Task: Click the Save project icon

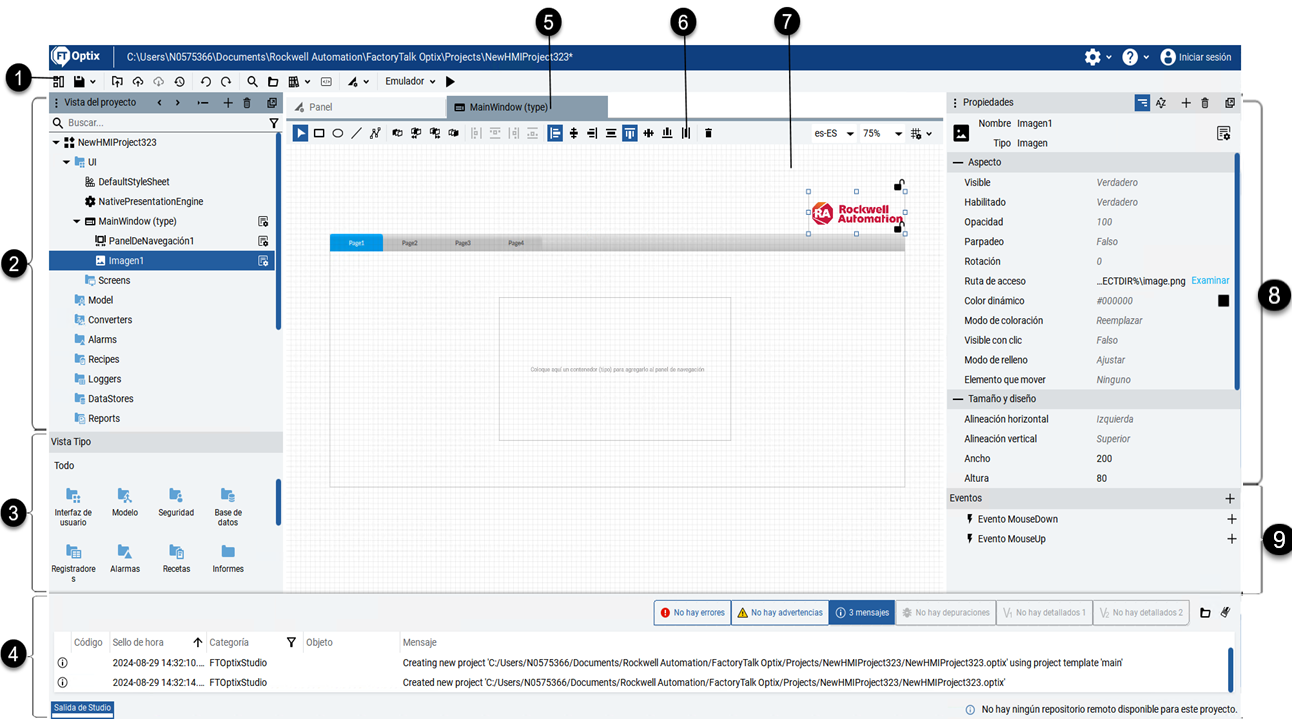Action: [x=78, y=81]
